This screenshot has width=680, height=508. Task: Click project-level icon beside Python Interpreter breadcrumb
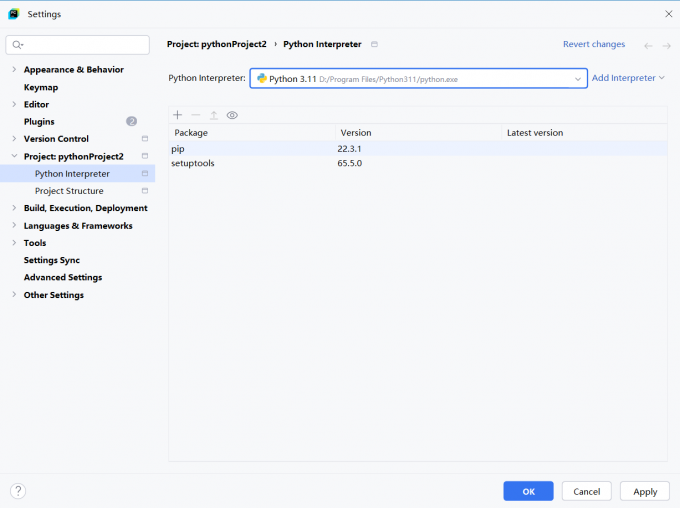click(x=374, y=44)
